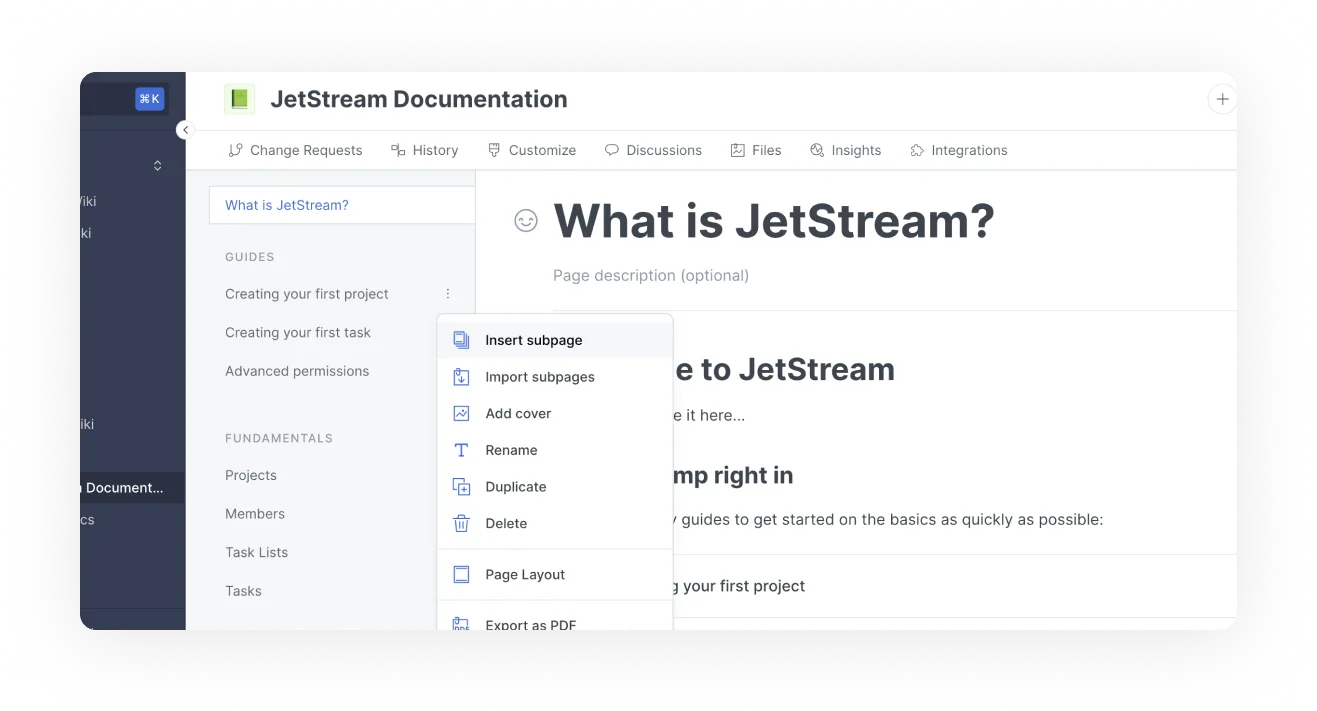The image size is (1317, 711).
Task: Click the Integrations puzzle icon
Action: [x=917, y=150]
